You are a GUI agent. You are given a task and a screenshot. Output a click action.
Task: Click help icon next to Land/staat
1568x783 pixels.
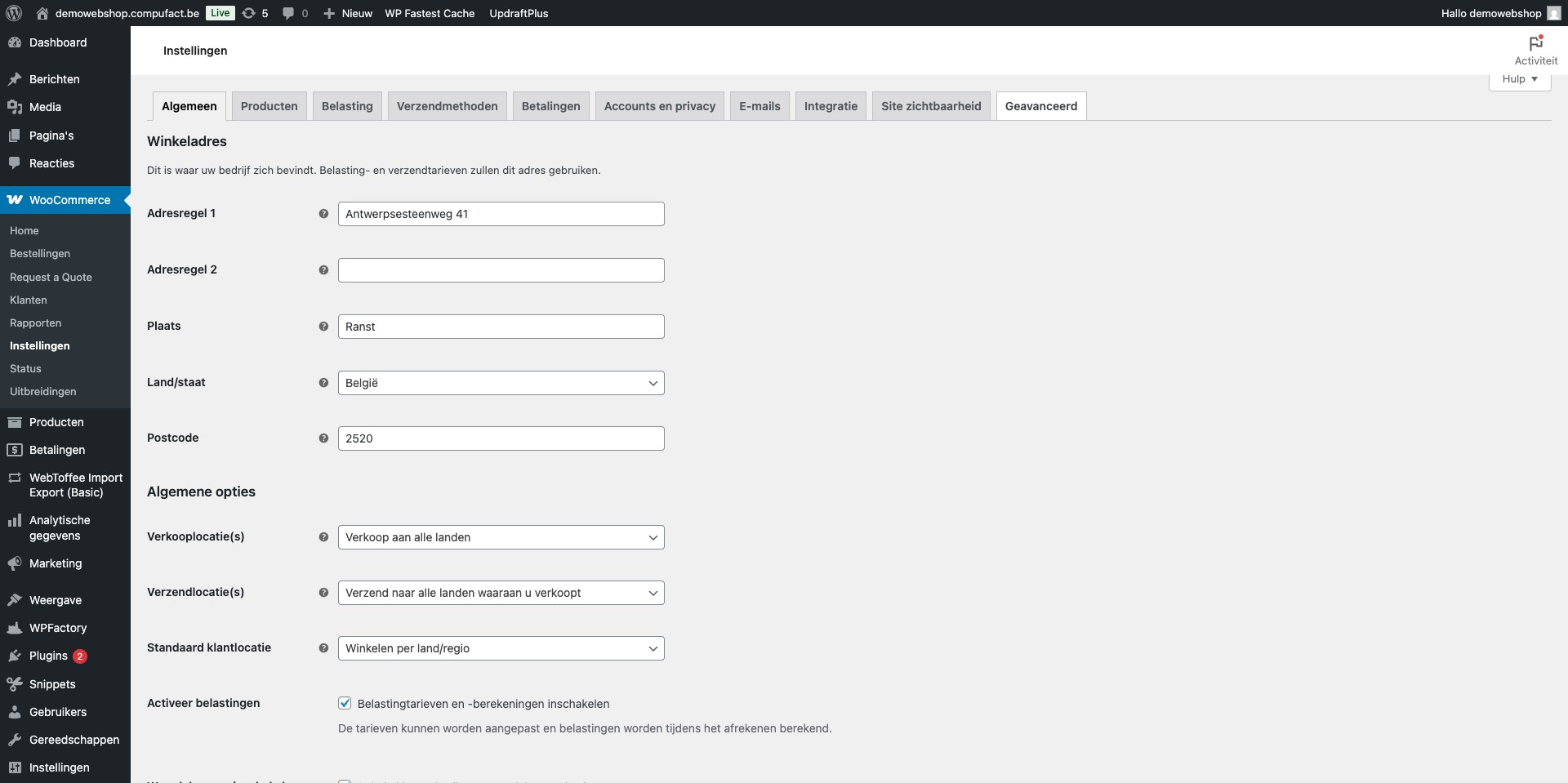(x=323, y=383)
